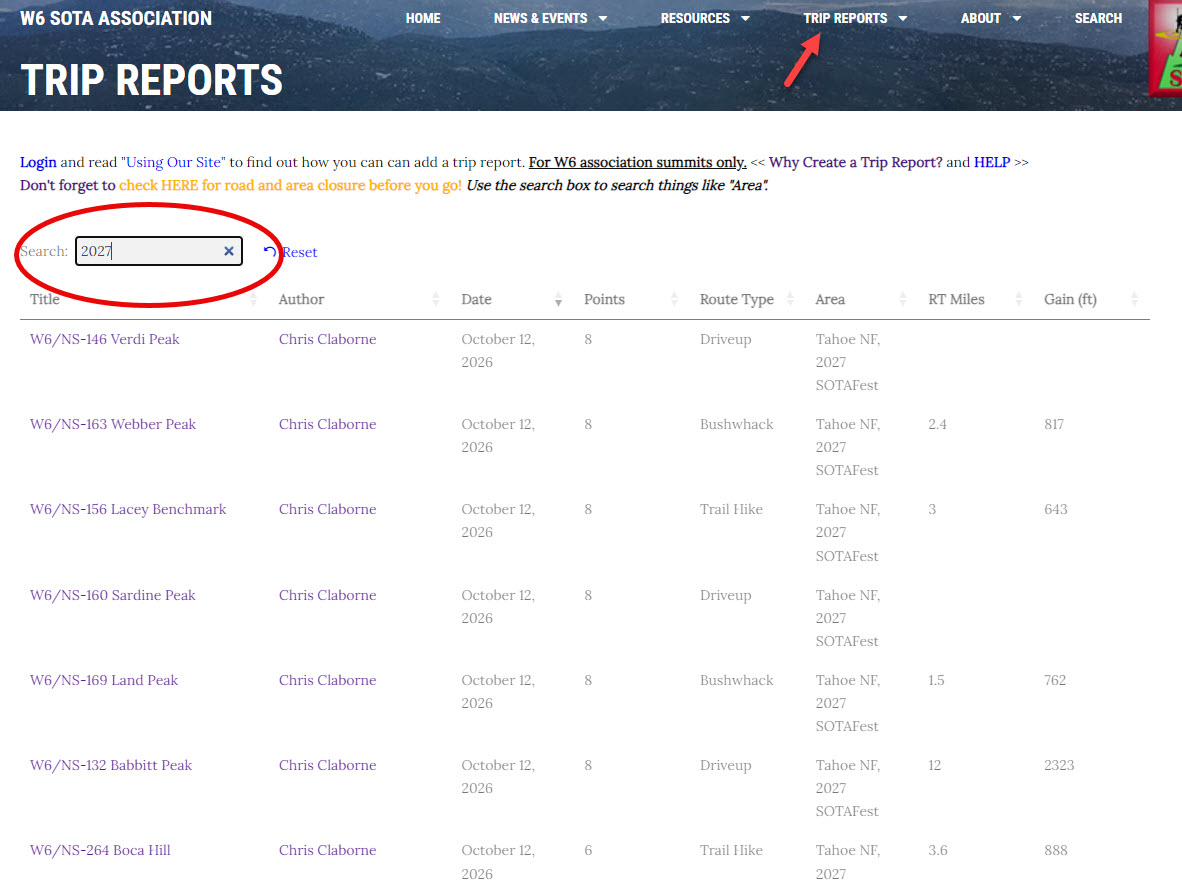Clear the search box with the X icon
Screen dimensions: 1182x881
(x=228, y=251)
